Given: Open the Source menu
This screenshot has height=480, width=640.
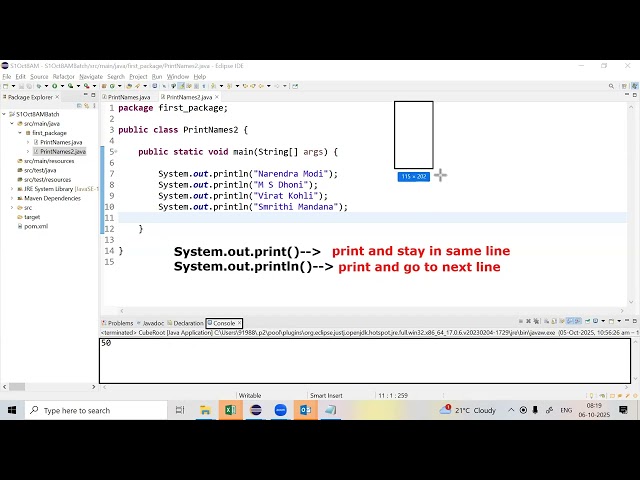Looking at the screenshot, I should click(39, 77).
